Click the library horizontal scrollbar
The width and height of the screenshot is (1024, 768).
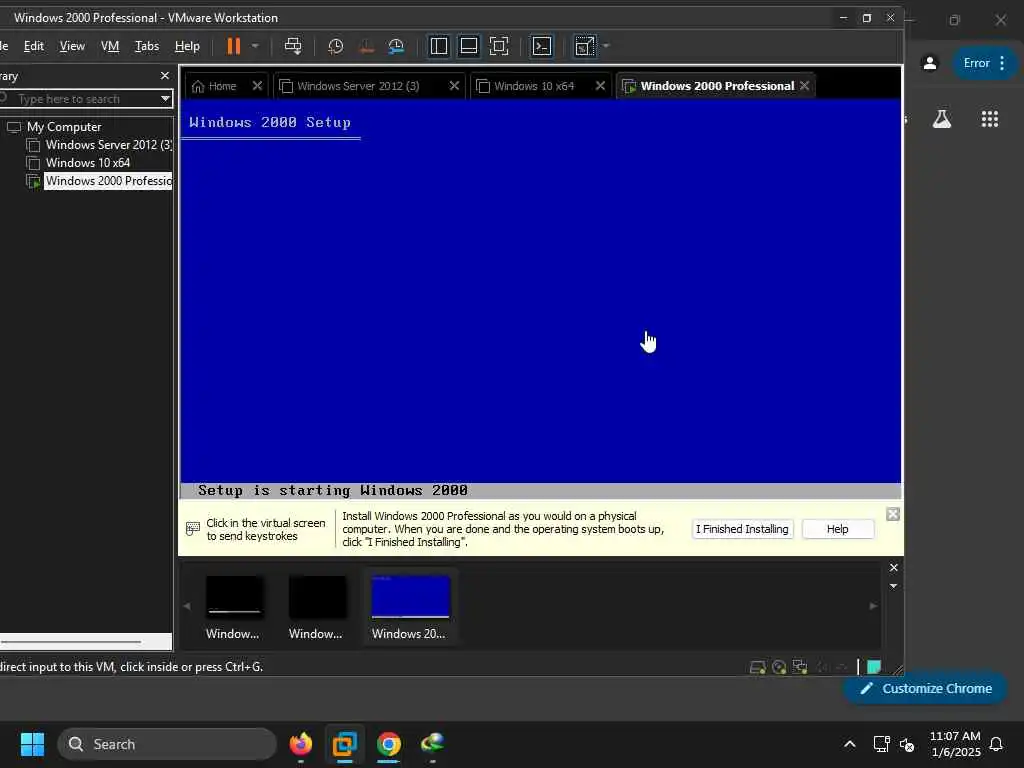point(71,642)
